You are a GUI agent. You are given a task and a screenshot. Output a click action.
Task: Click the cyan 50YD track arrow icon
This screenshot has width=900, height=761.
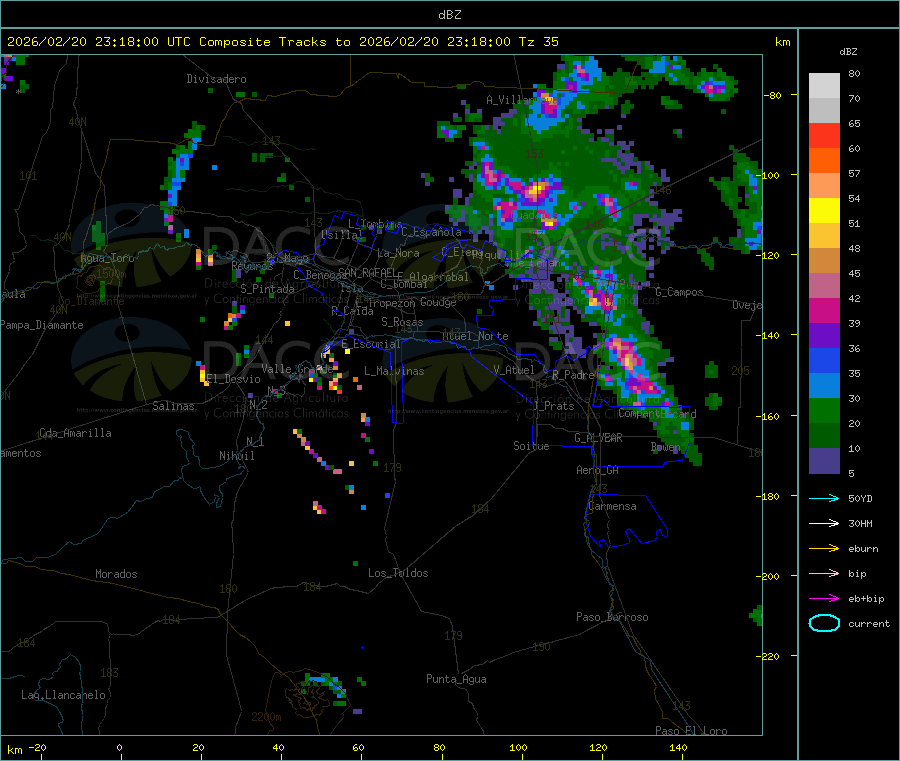coord(824,498)
